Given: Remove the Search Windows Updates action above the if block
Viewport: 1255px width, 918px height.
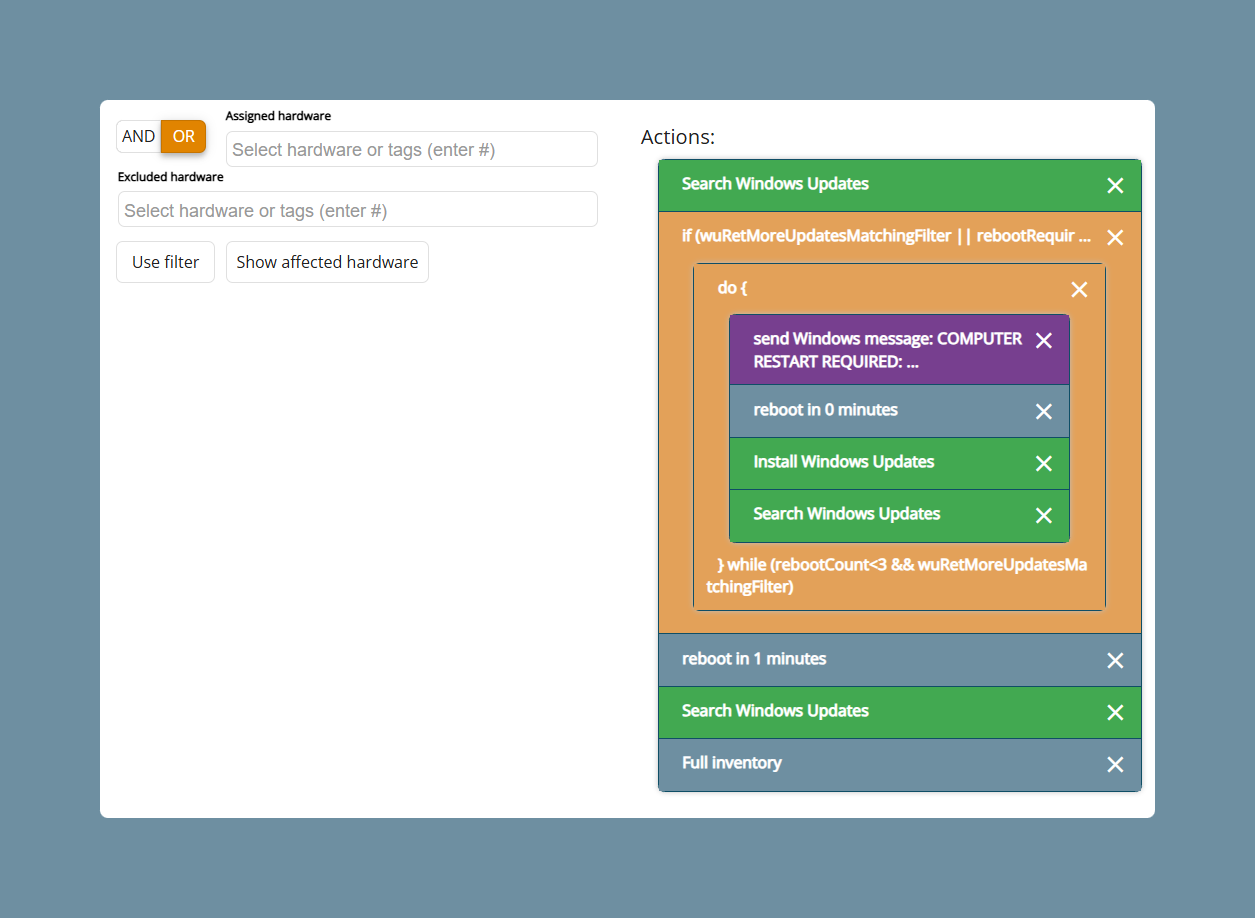Looking at the screenshot, I should (x=1115, y=186).
